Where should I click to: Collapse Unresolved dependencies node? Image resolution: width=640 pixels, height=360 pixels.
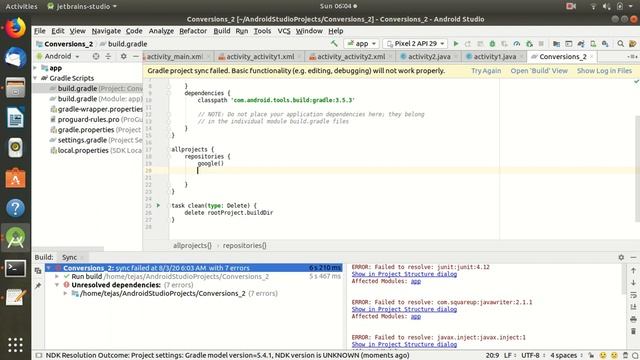tap(57, 285)
